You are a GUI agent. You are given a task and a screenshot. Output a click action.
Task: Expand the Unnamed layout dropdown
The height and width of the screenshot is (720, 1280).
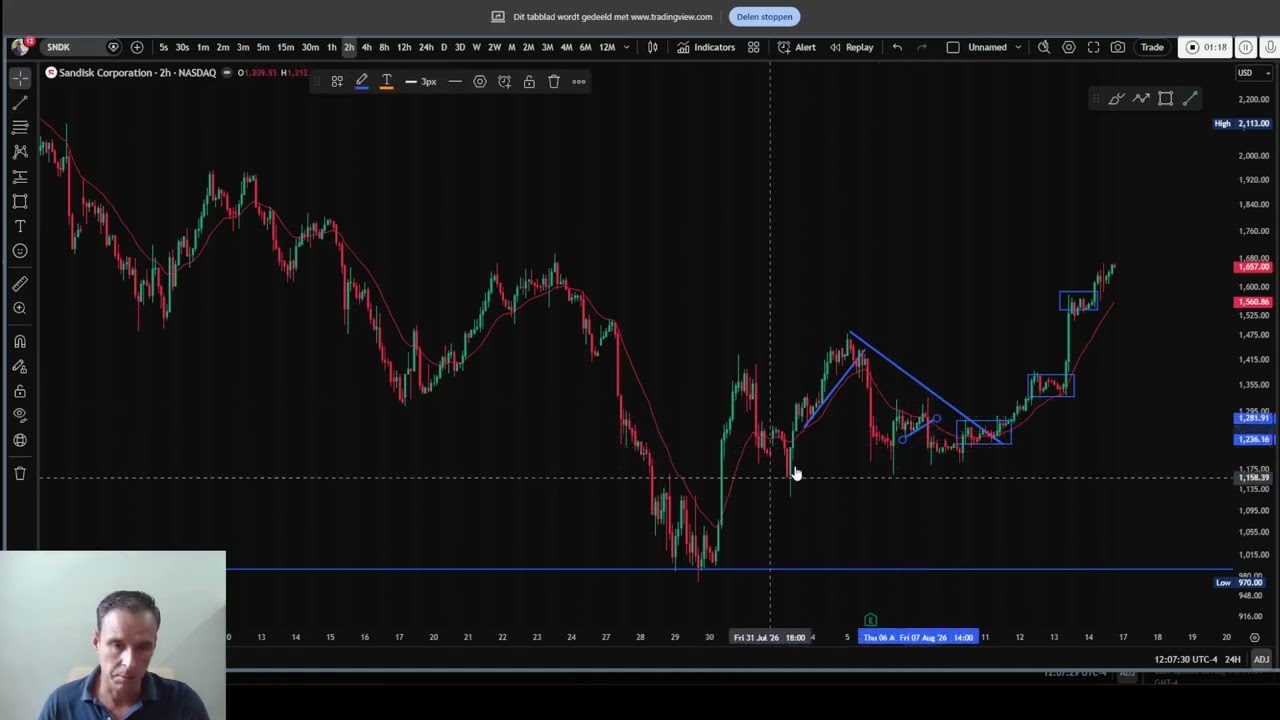[x=1018, y=47]
